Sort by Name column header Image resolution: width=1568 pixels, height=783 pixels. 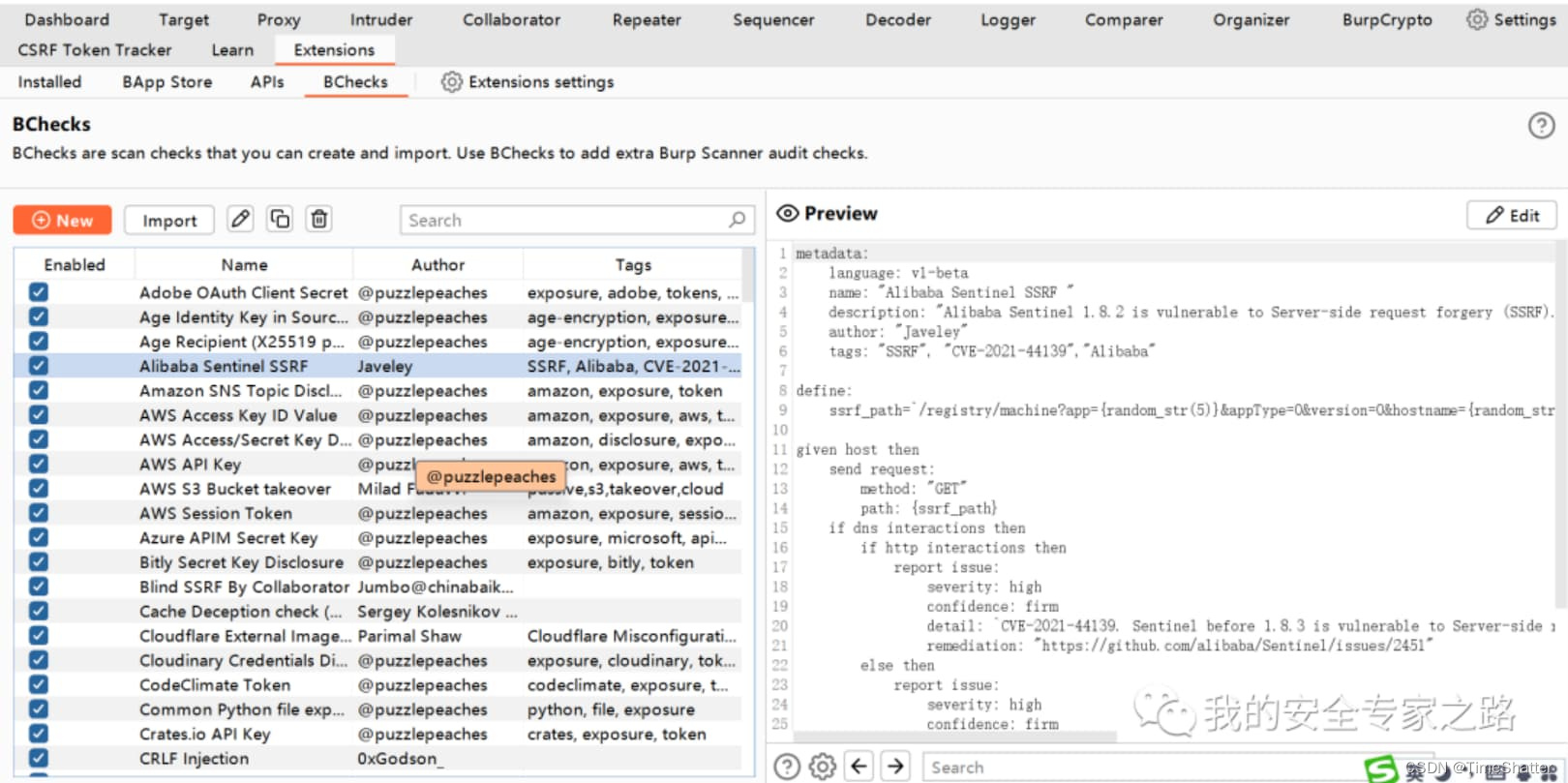pyautogui.click(x=244, y=264)
